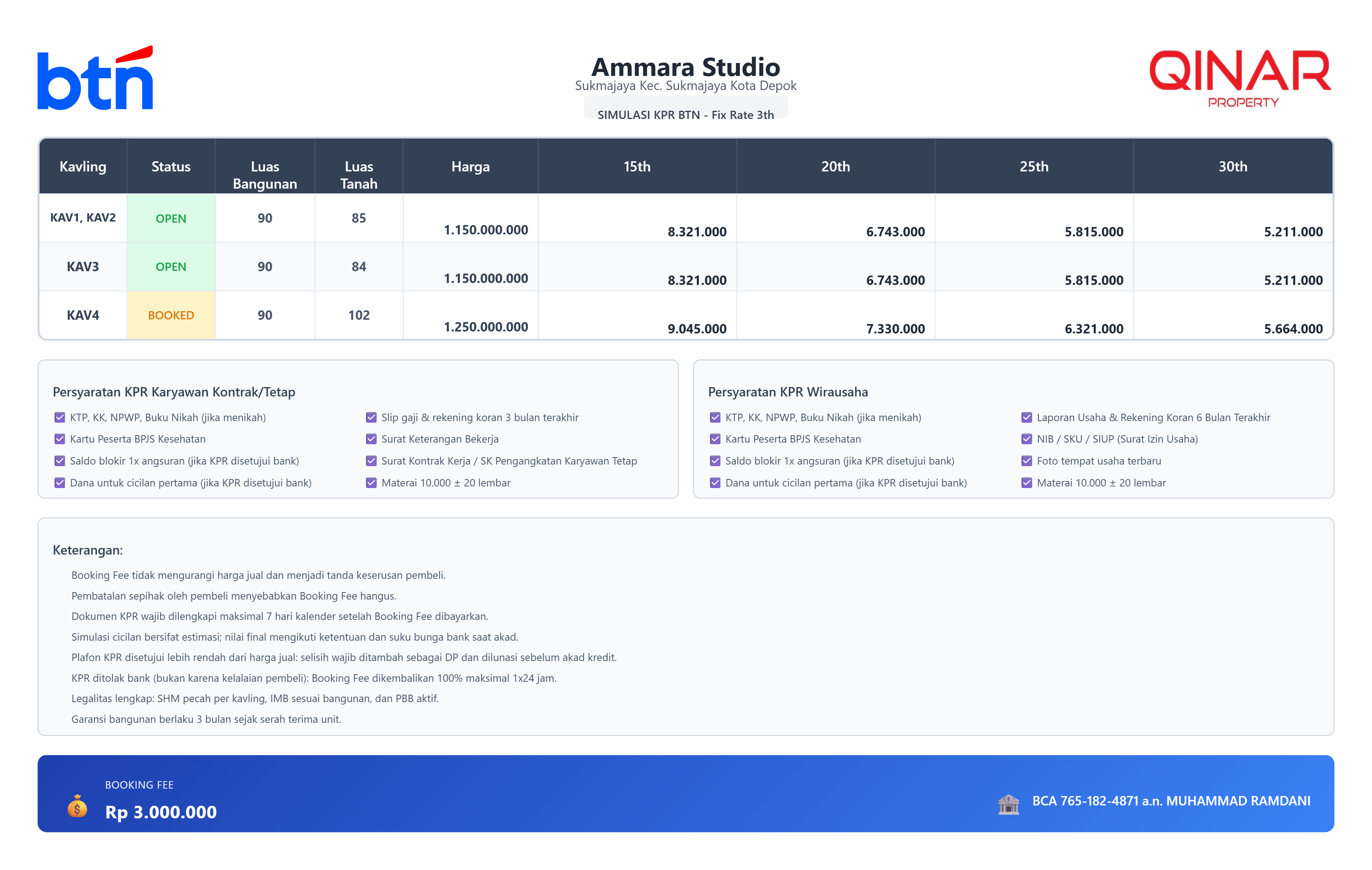Click the 15th tenor column header
The width and height of the screenshot is (1372, 870).
coord(636,166)
